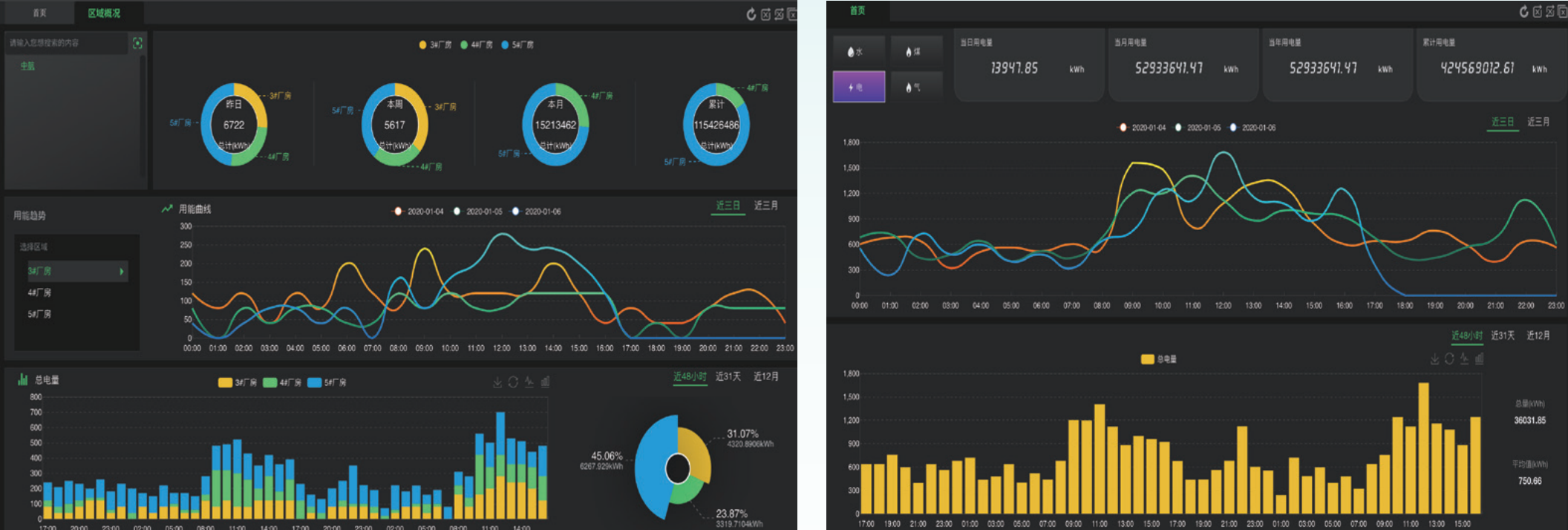Click the blue 45.06% pie chart slice
Image resolution: width=1568 pixels, height=530 pixels.
(652, 468)
